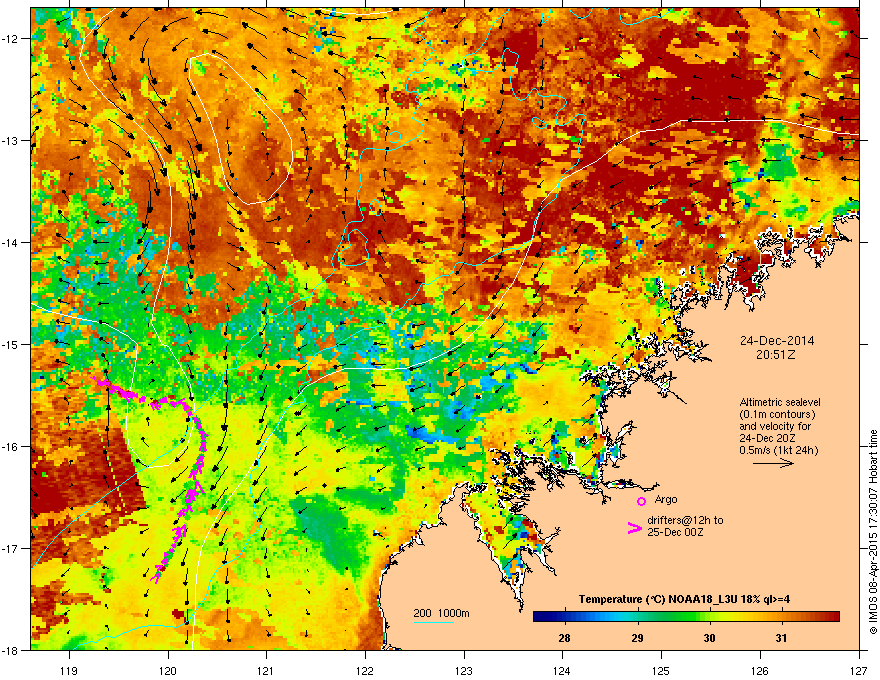Click the '25-Dec 00Z' drifter text
Viewport: 880px width, 680px height.
(675, 532)
